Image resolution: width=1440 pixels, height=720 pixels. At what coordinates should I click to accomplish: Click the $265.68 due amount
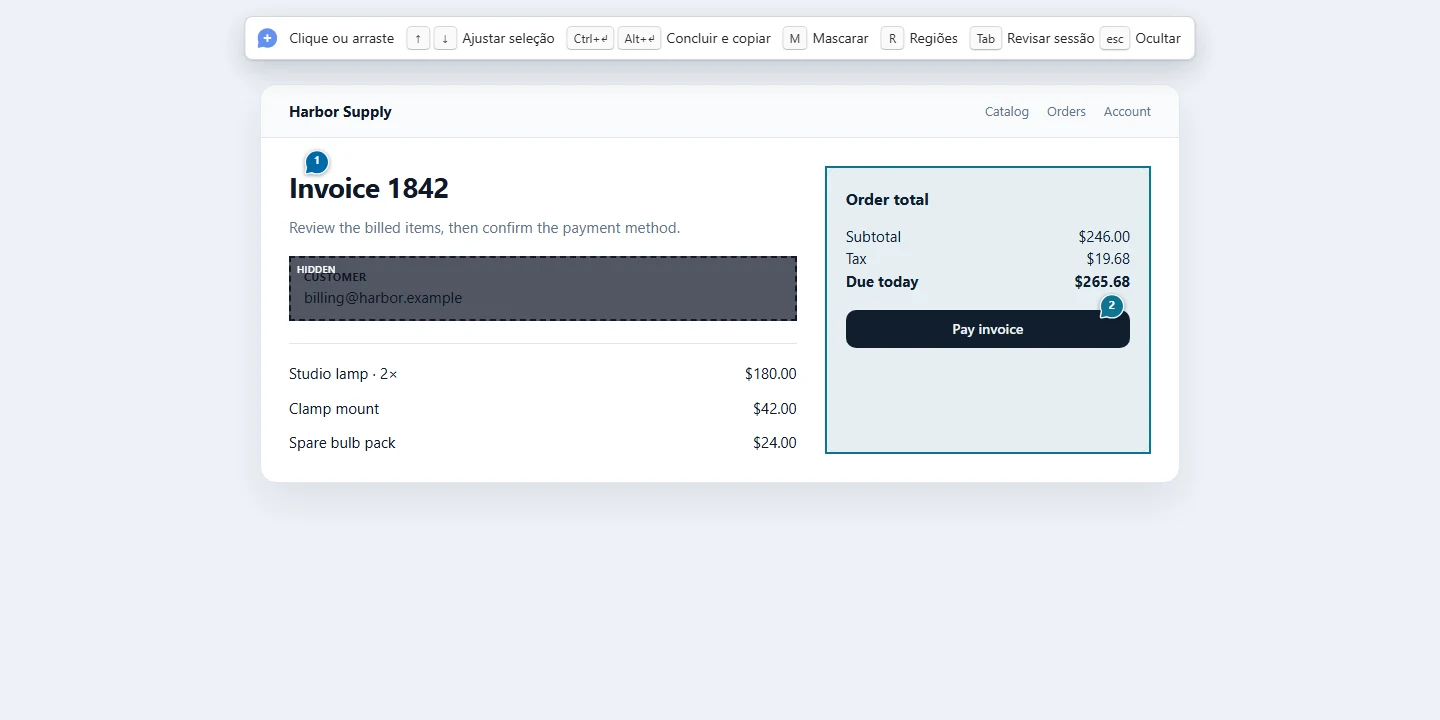pos(1102,282)
